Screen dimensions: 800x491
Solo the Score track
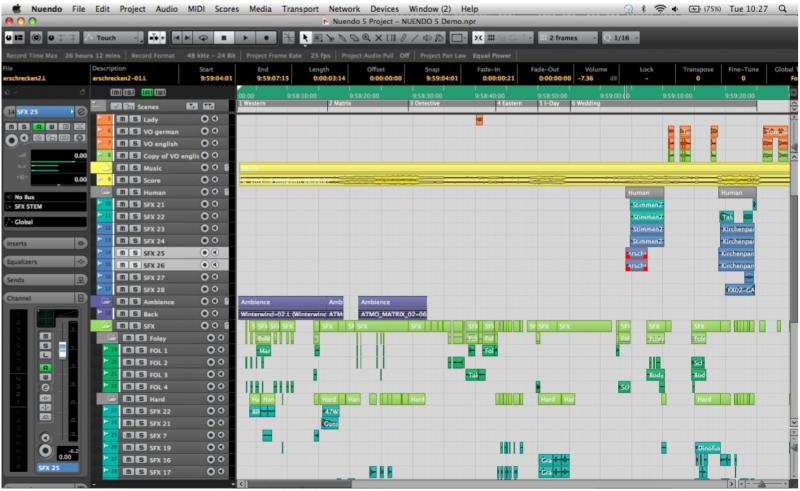coord(135,180)
